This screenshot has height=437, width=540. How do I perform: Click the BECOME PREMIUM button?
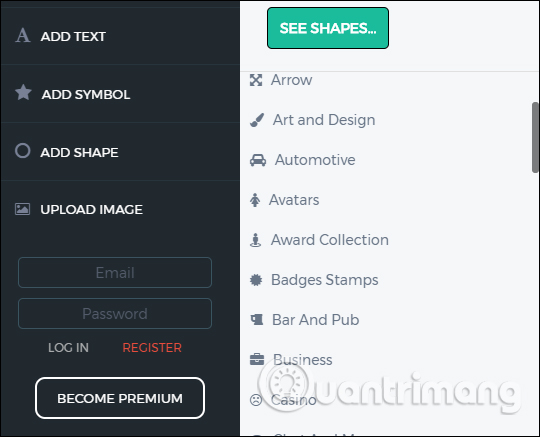(120, 398)
